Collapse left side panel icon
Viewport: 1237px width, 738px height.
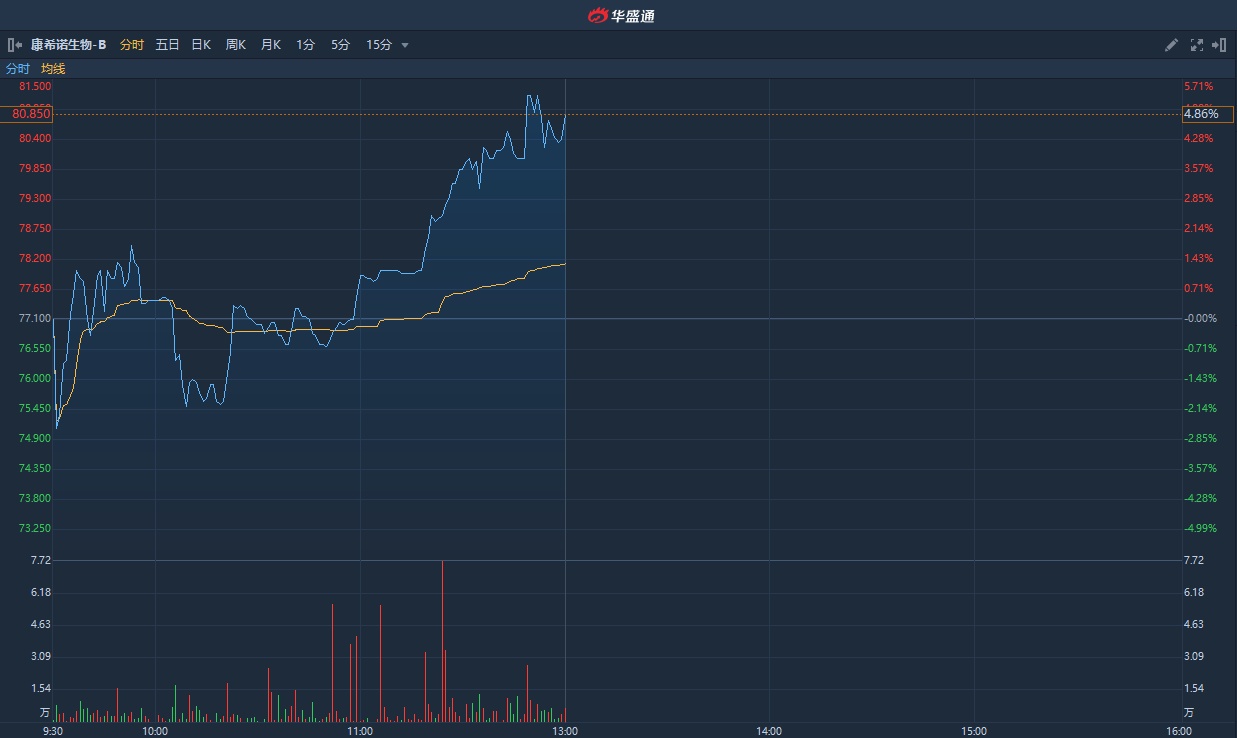(x=14, y=45)
